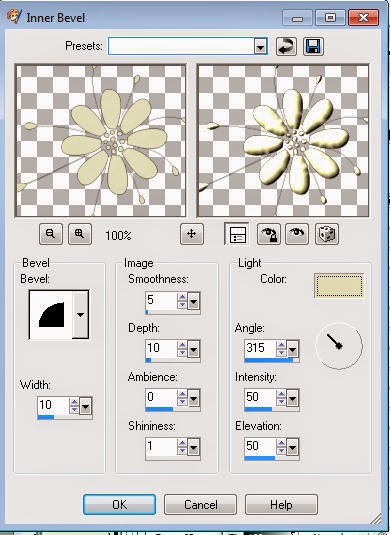390x535 pixels.
Task: Click the zoom out magnifier icon
Action: click(x=51, y=234)
